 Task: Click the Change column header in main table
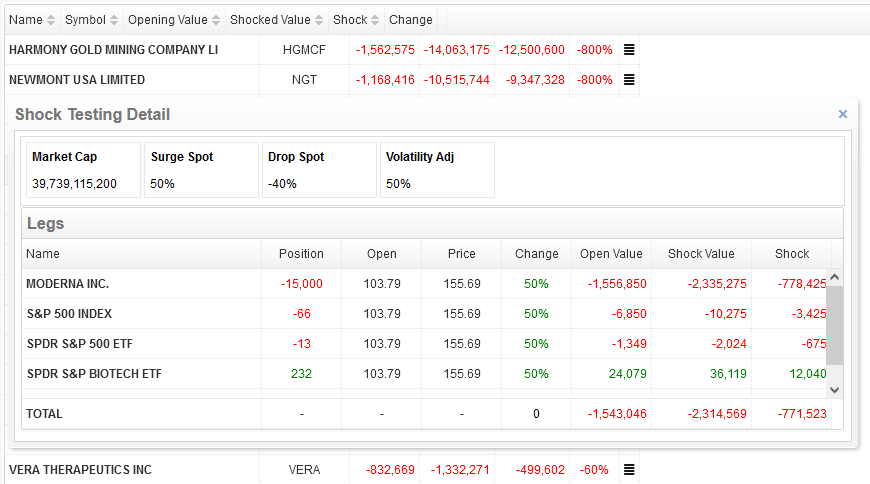[411, 20]
